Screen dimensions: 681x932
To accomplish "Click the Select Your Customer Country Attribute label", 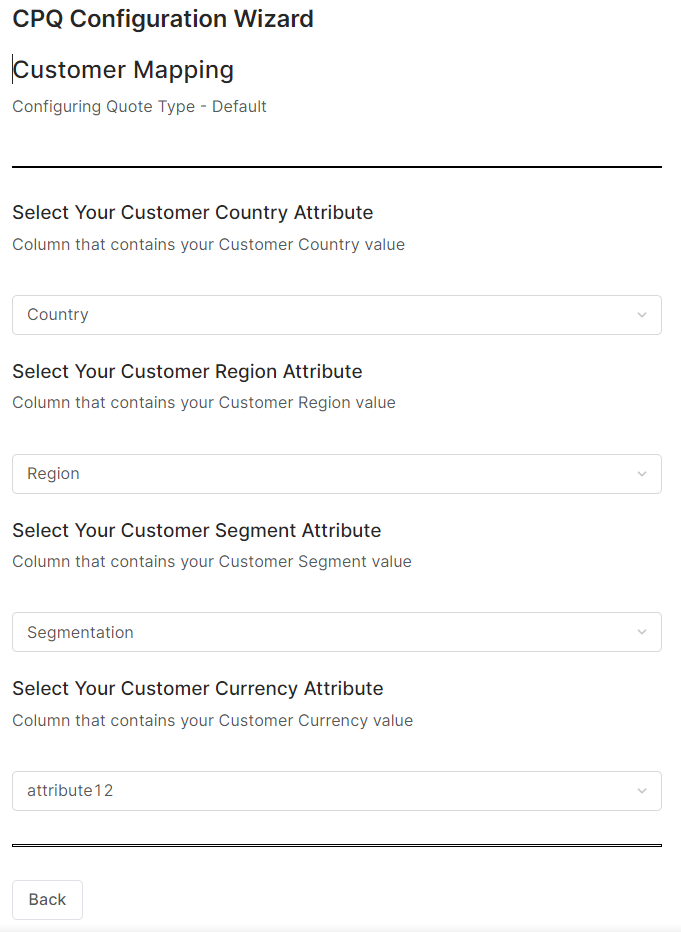I will tap(192, 213).
